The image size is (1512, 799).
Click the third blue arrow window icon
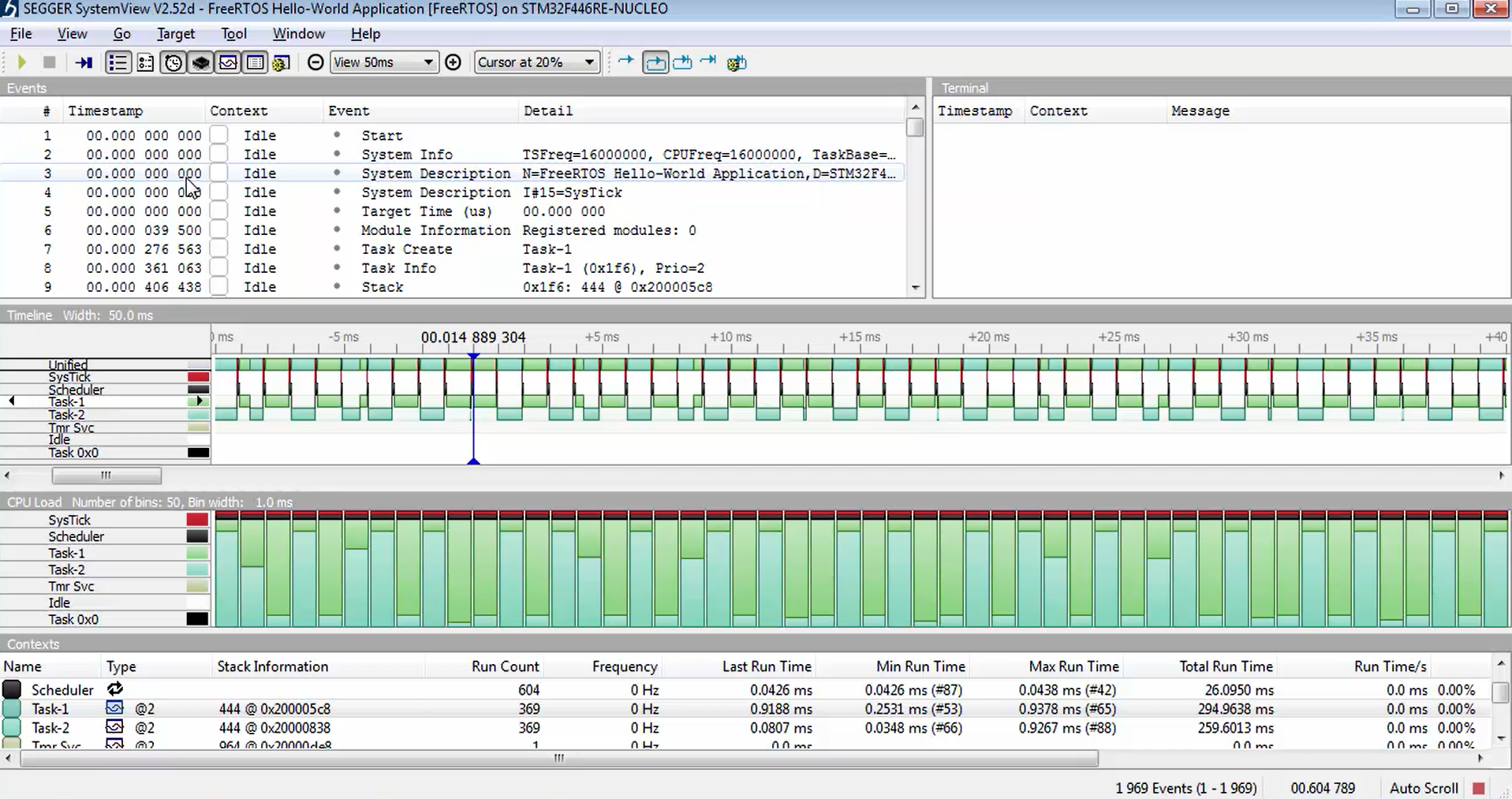point(682,62)
